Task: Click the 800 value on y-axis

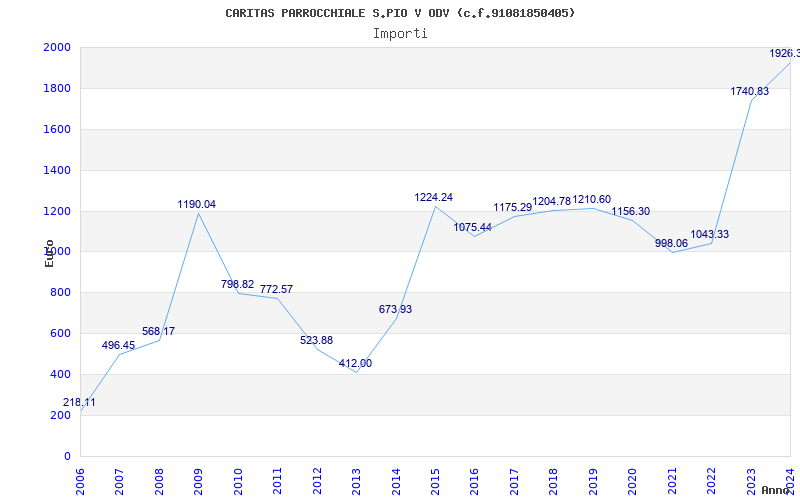Action: point(60,292)
